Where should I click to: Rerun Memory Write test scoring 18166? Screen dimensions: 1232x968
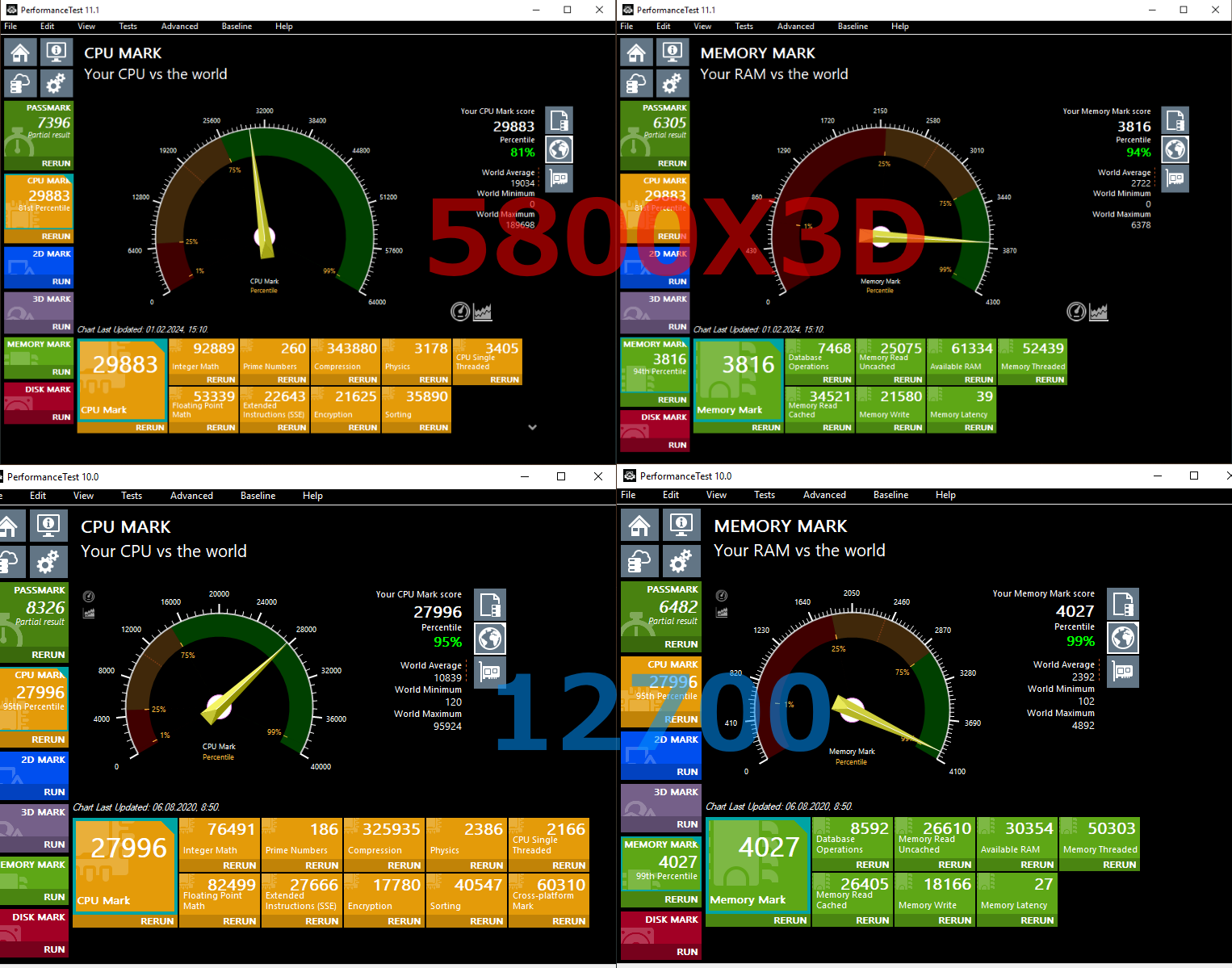955,920
